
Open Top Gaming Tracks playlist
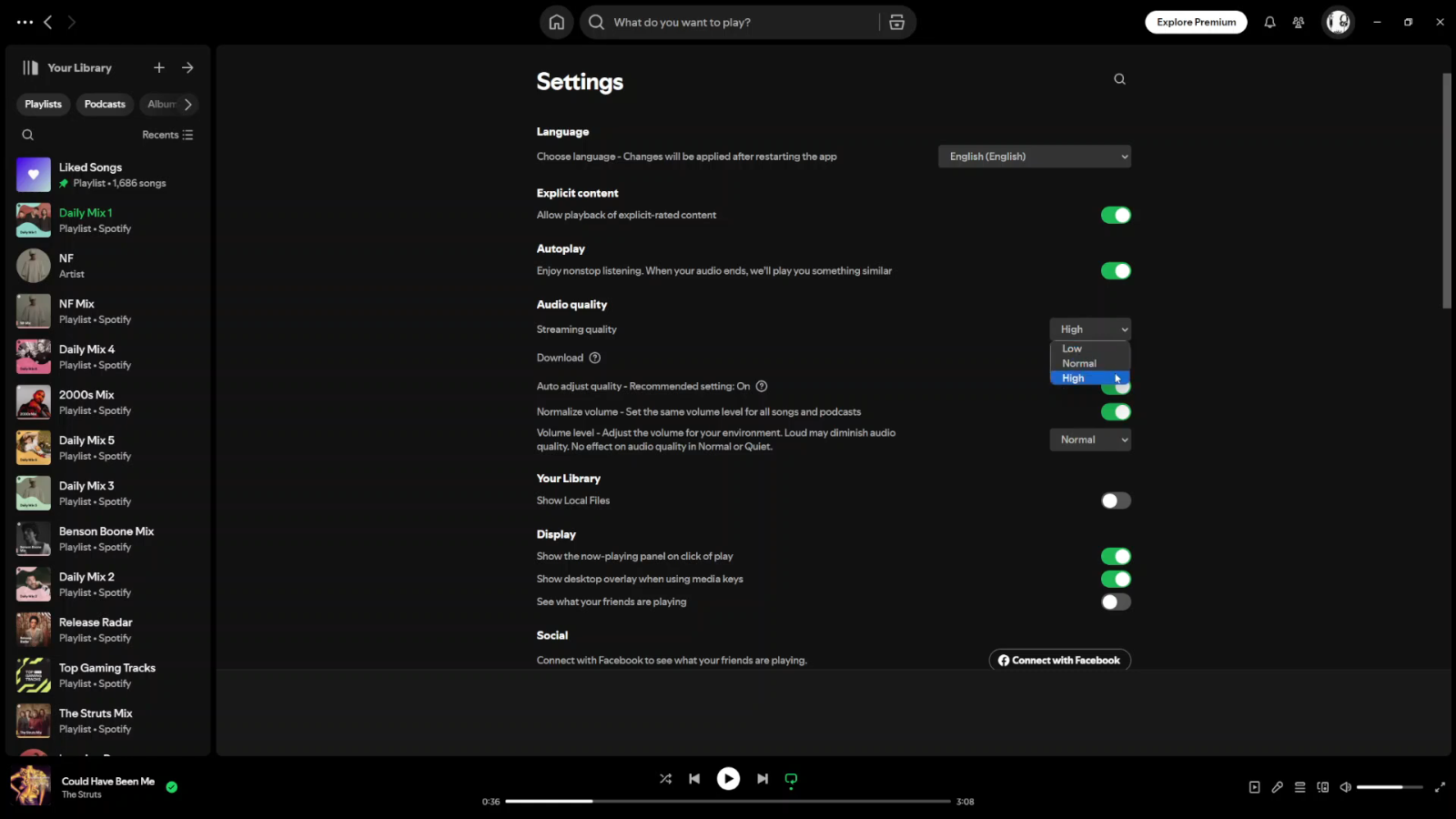[108, 675]
